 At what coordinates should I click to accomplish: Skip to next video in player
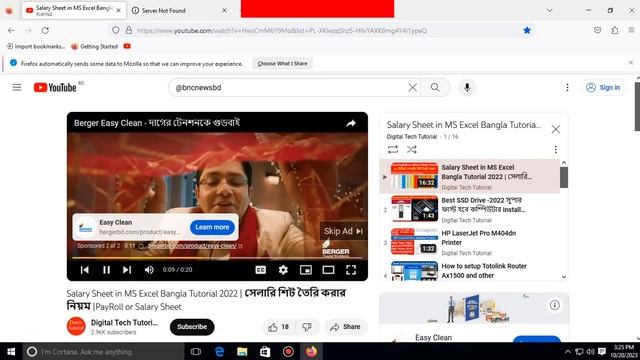click(x=127, y=270)
